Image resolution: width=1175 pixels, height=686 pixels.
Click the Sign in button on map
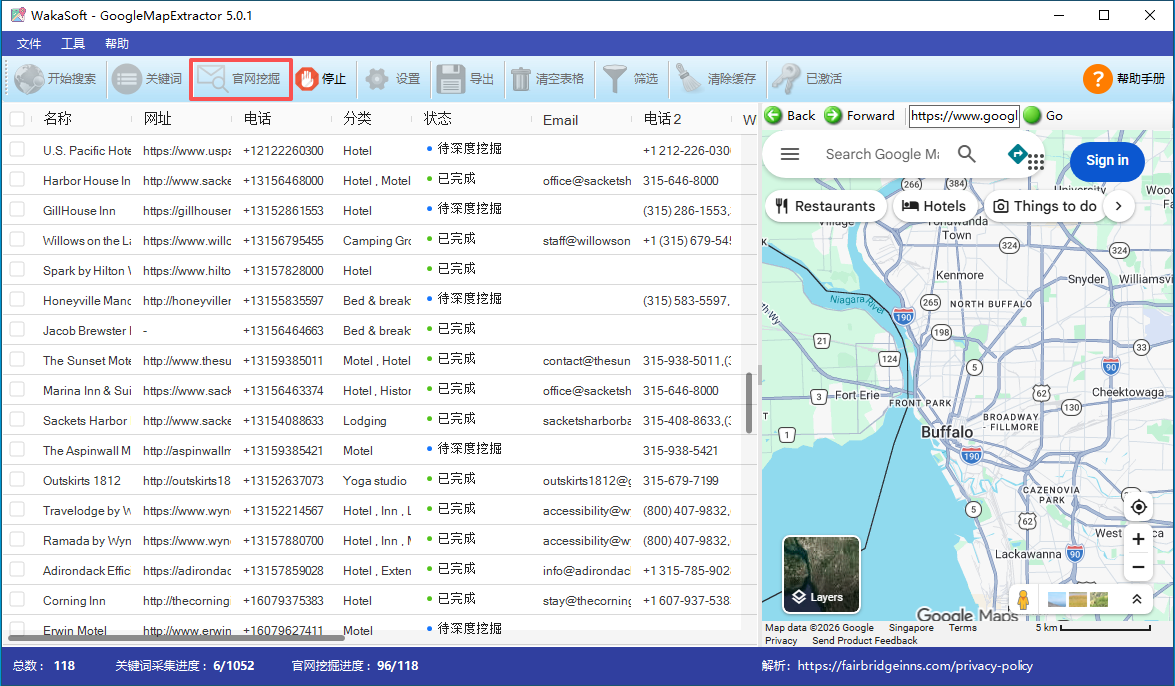[x=1107, y=160]
